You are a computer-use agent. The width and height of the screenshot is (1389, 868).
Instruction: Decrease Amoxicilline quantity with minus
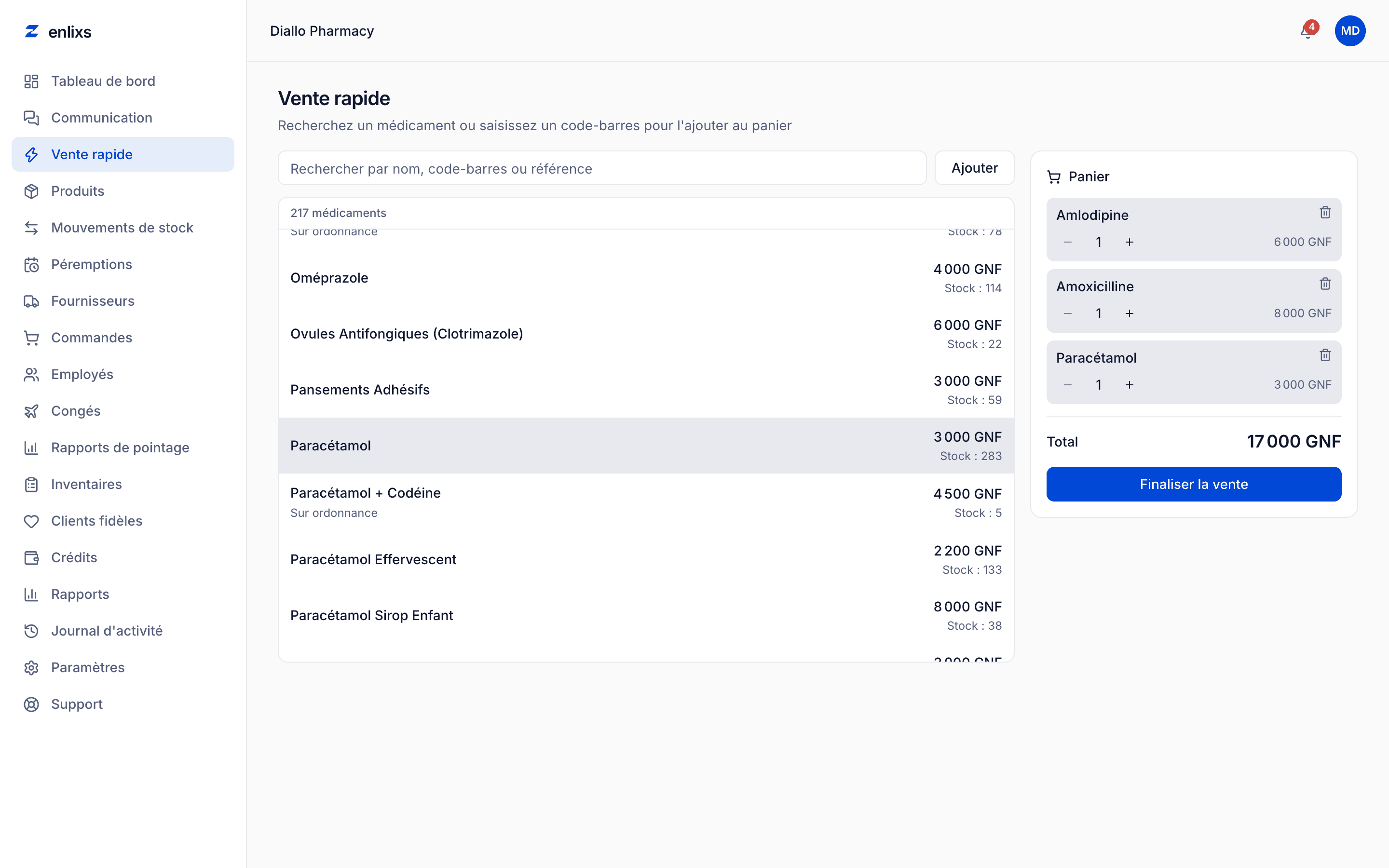click(x=1068, y=313)
